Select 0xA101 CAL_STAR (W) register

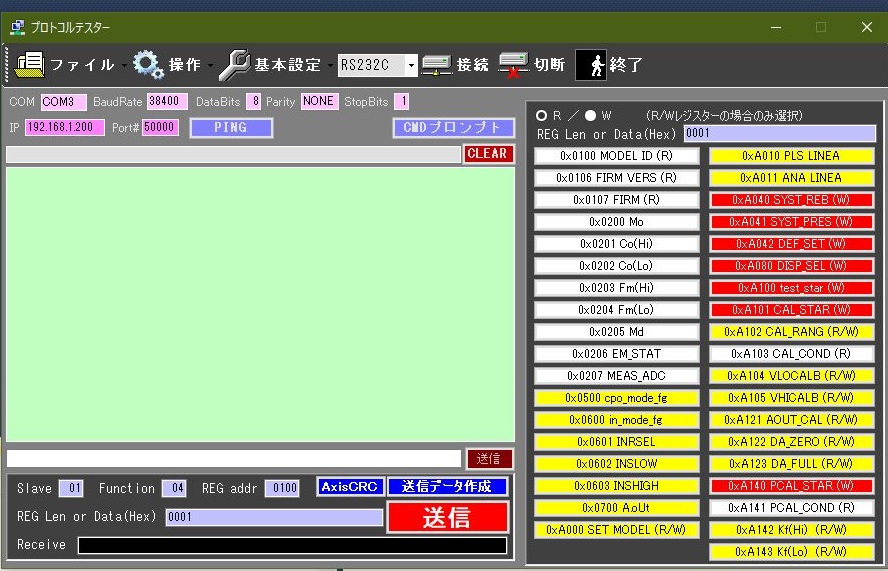(x=792, y=310)
